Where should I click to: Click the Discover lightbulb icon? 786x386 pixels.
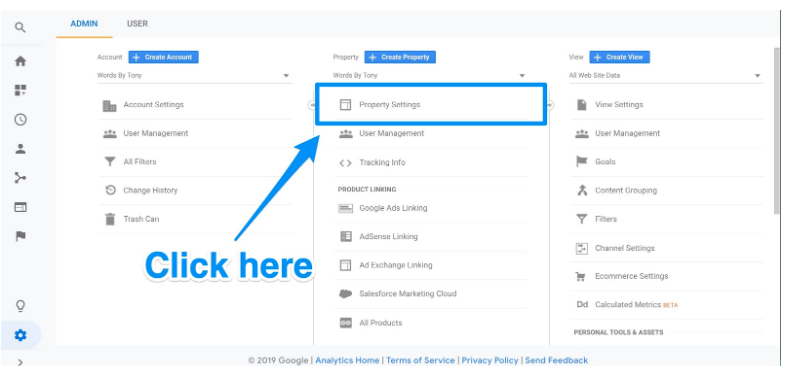[20, 305]
